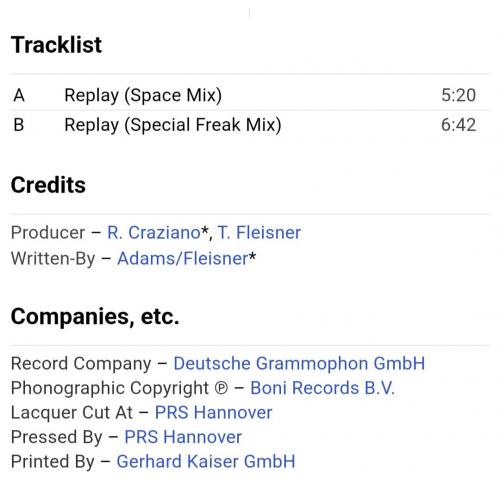This screenshot has width=500, height=500.
Task: Click the Tracklist section heading
Action: (56, 45)
